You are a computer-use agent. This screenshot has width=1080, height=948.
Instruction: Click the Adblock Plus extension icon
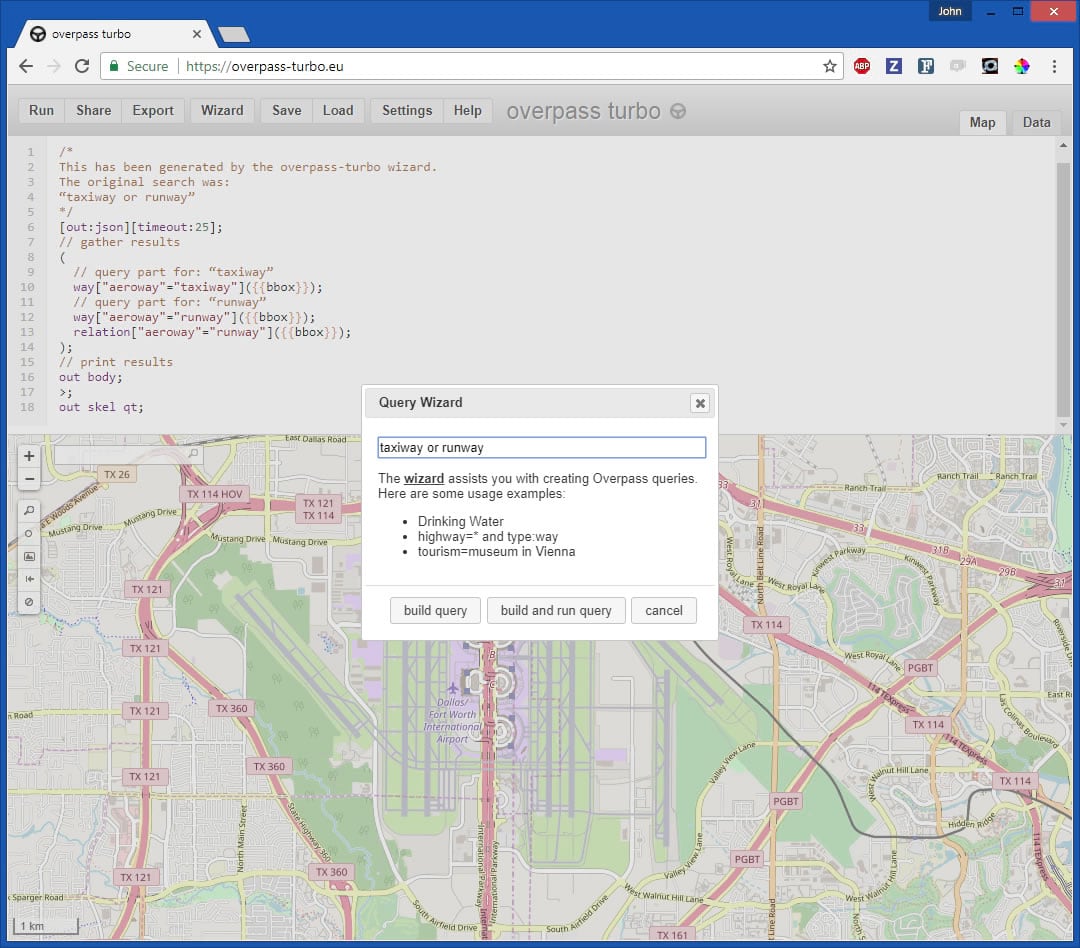[x=862, y=67]
